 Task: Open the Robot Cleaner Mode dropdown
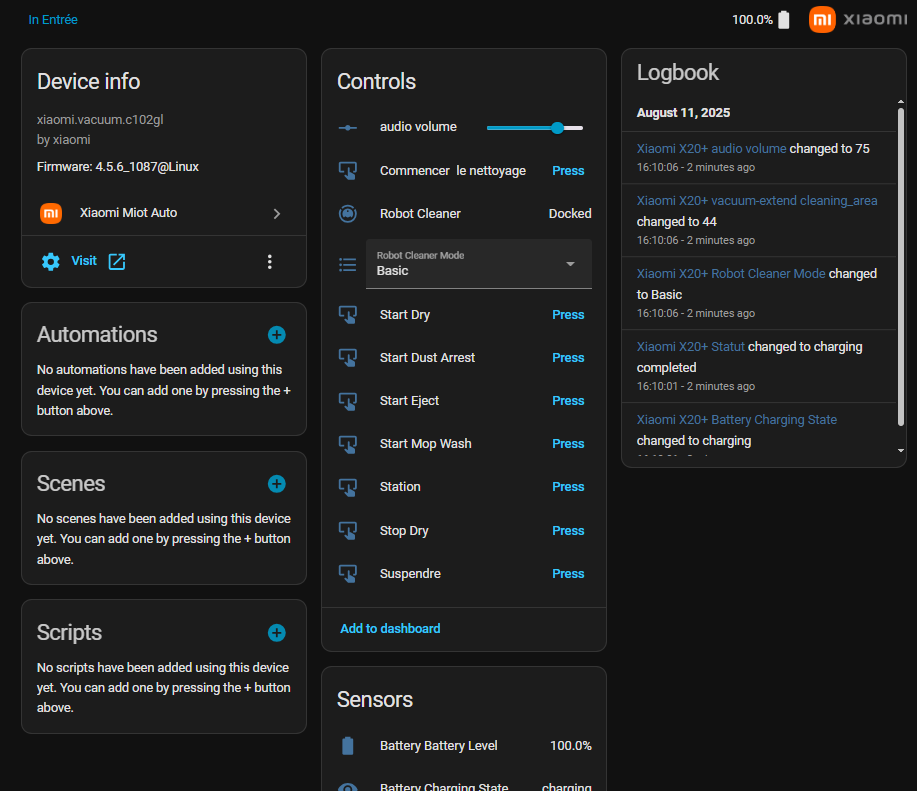(x=479, y=264)
